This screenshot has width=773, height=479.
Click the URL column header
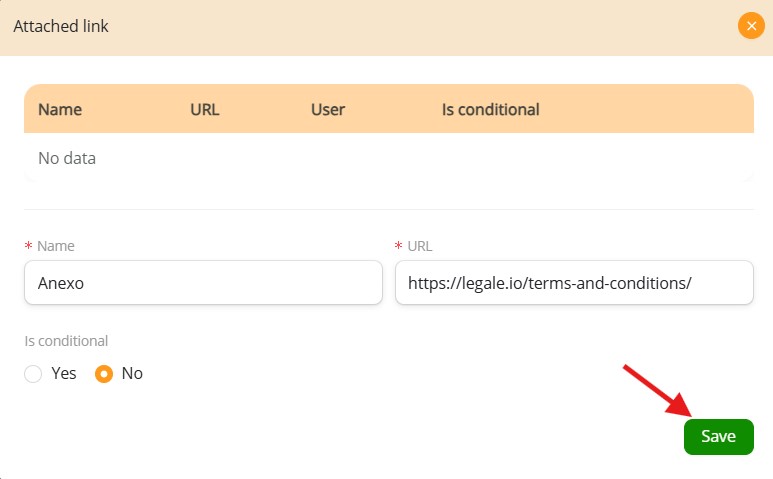205,109
